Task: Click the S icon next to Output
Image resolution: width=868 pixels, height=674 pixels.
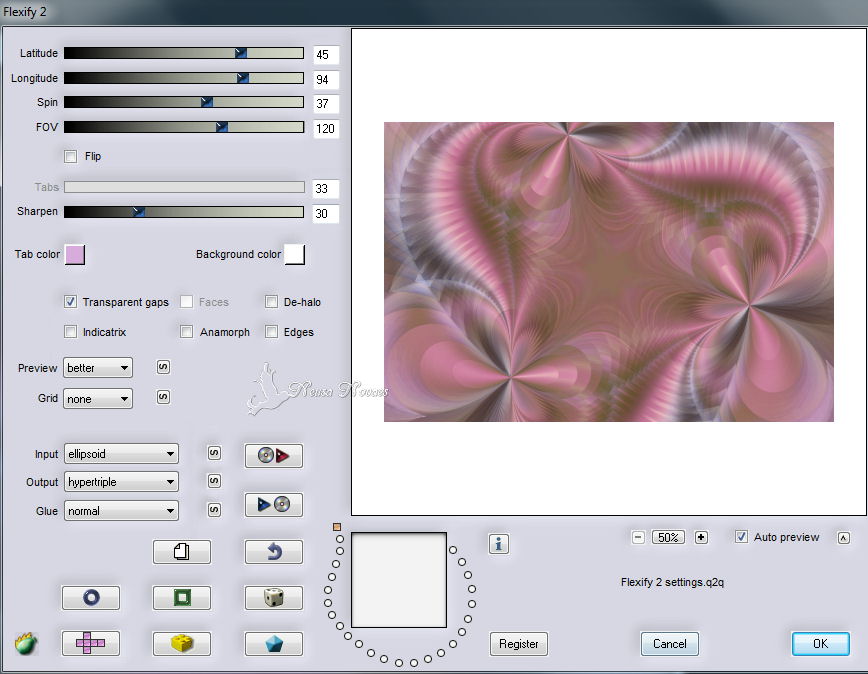Action: (214, 481)
